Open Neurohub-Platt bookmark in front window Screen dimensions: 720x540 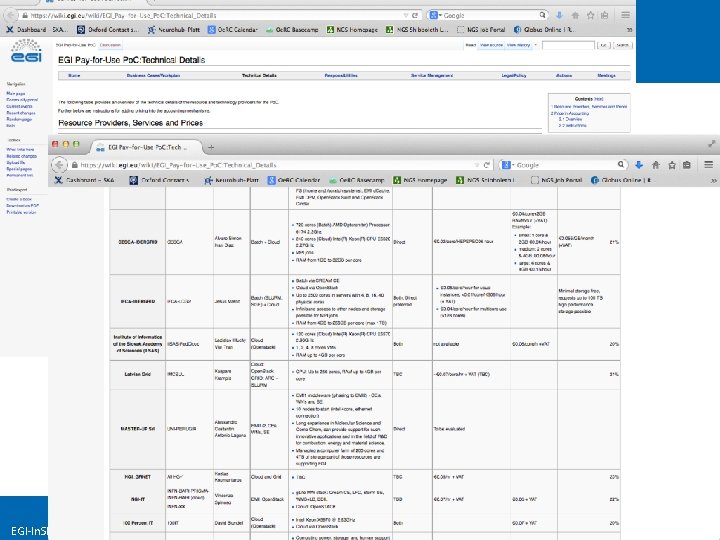[231, 180]
